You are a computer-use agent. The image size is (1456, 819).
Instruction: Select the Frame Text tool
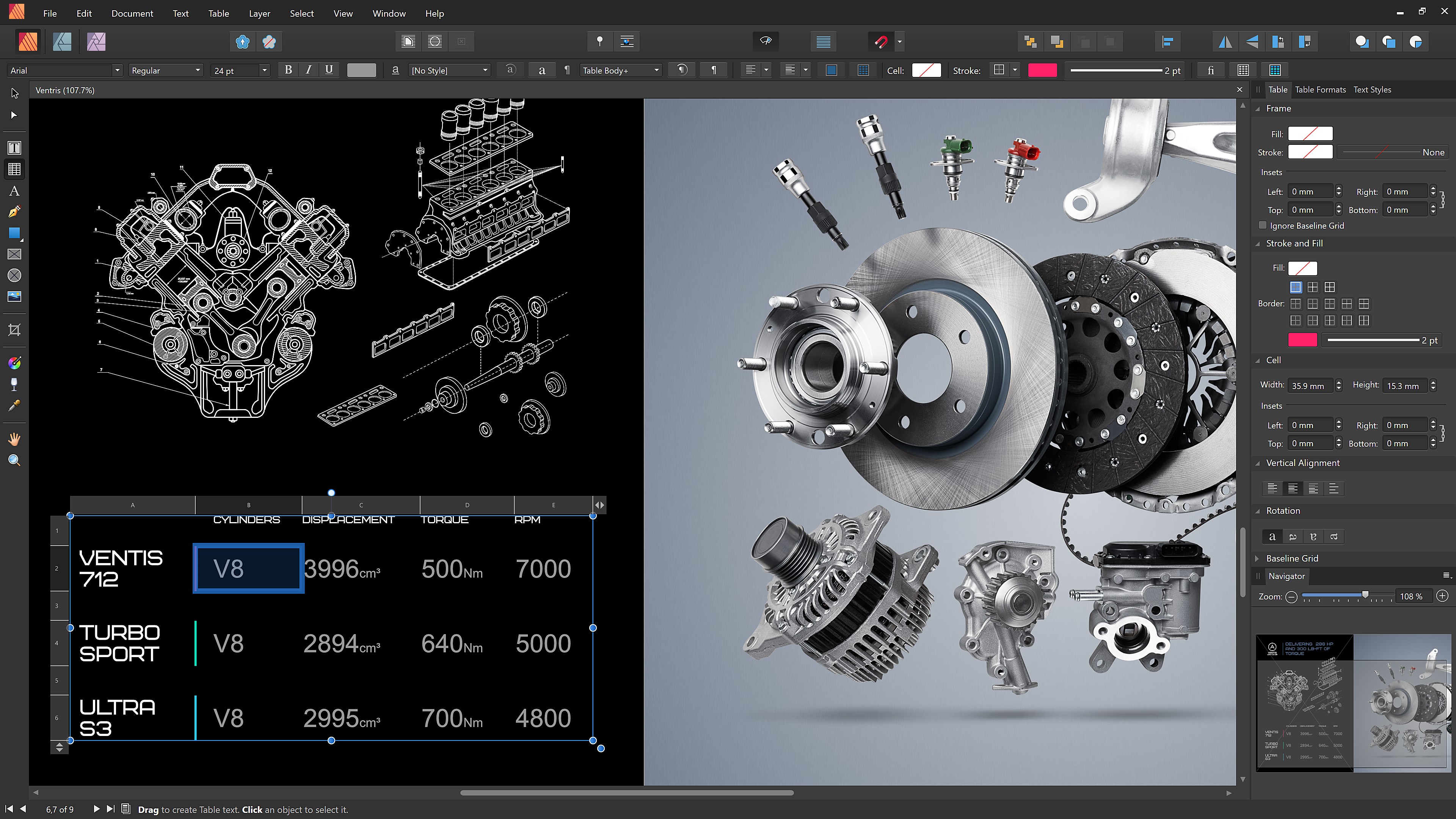(x=14, y=148)
